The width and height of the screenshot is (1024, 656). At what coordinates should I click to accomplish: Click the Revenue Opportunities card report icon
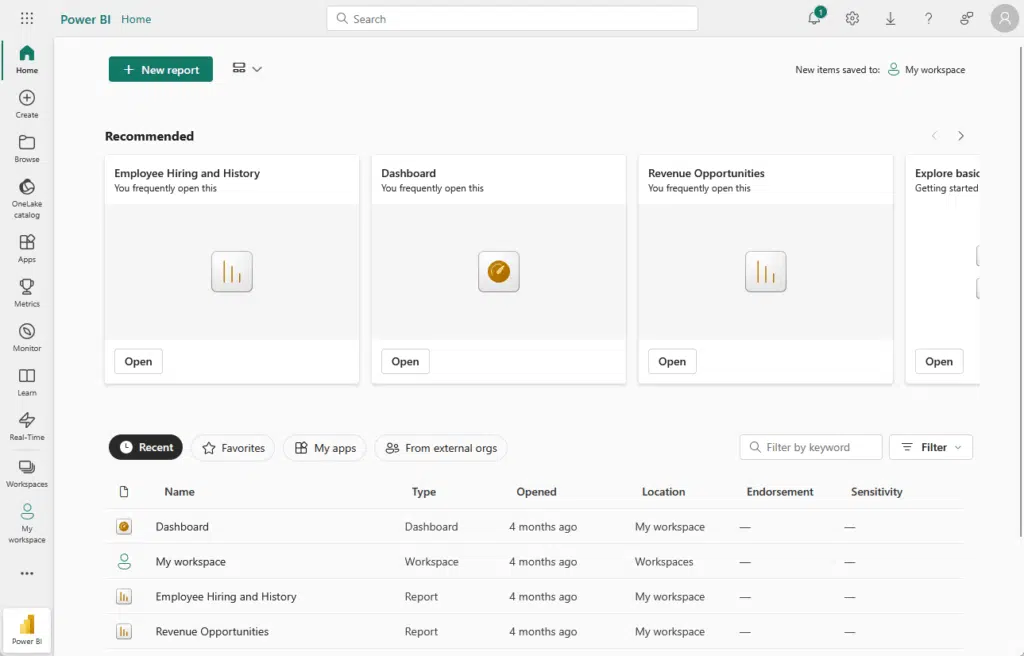pos(765,271)
